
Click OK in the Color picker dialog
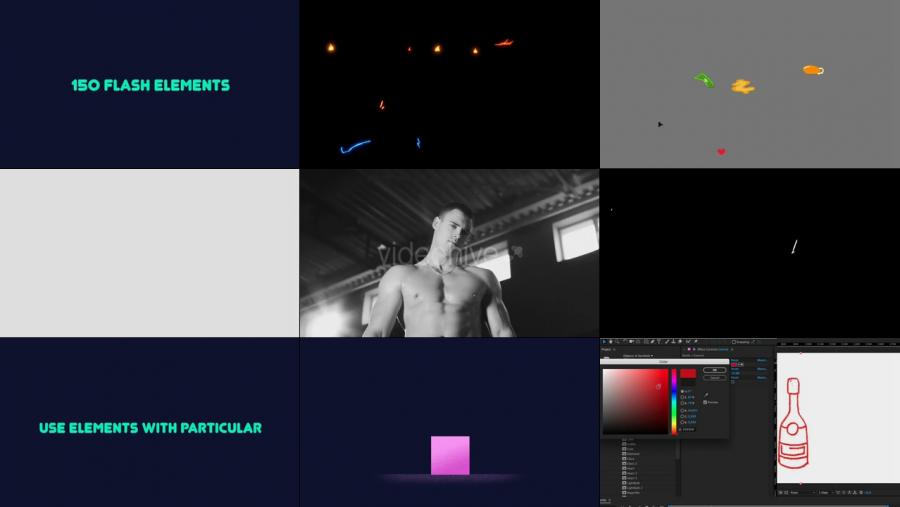pyautogui.click(x=714, y=370)
